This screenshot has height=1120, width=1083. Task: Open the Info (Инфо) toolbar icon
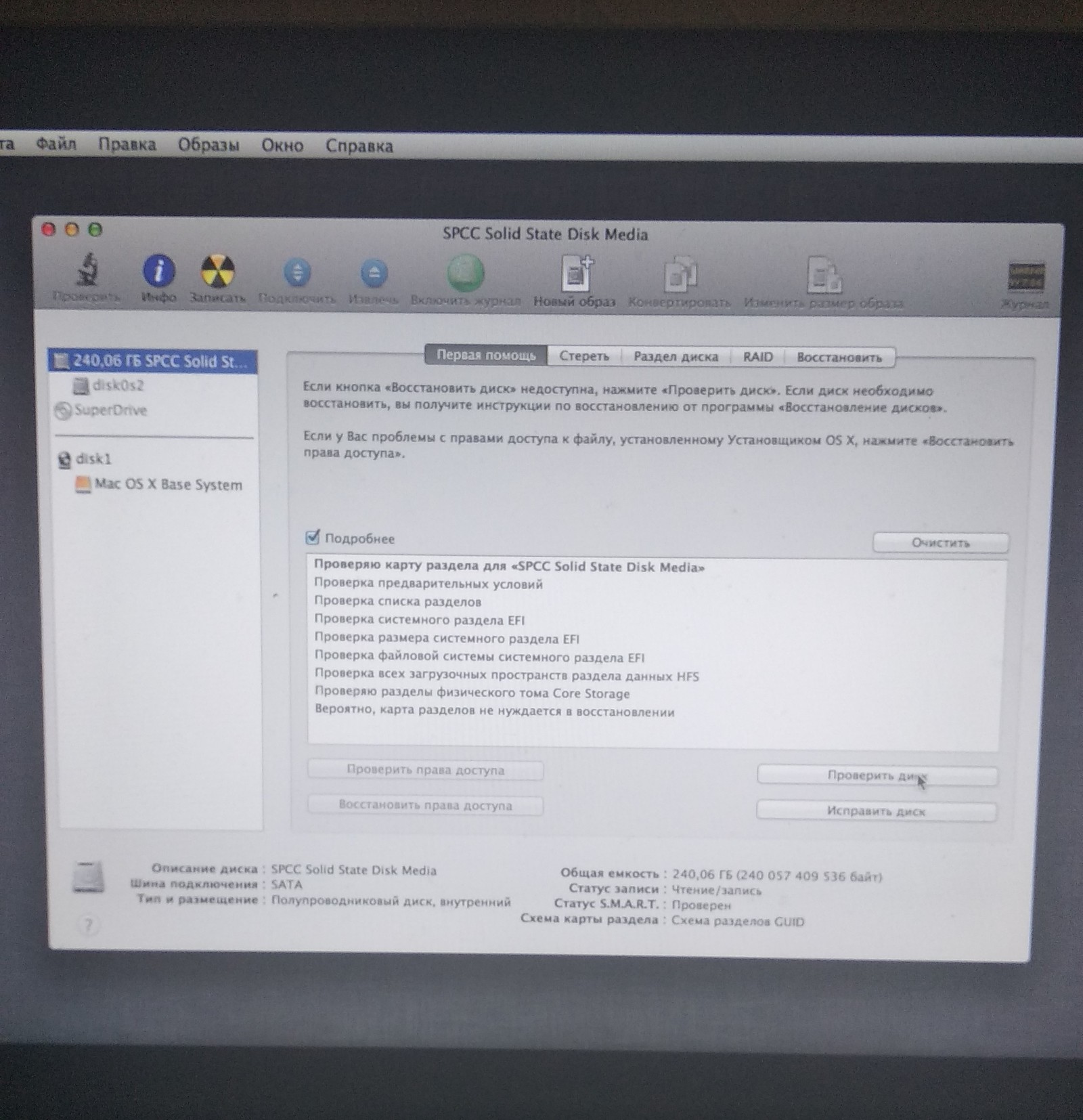158,271
